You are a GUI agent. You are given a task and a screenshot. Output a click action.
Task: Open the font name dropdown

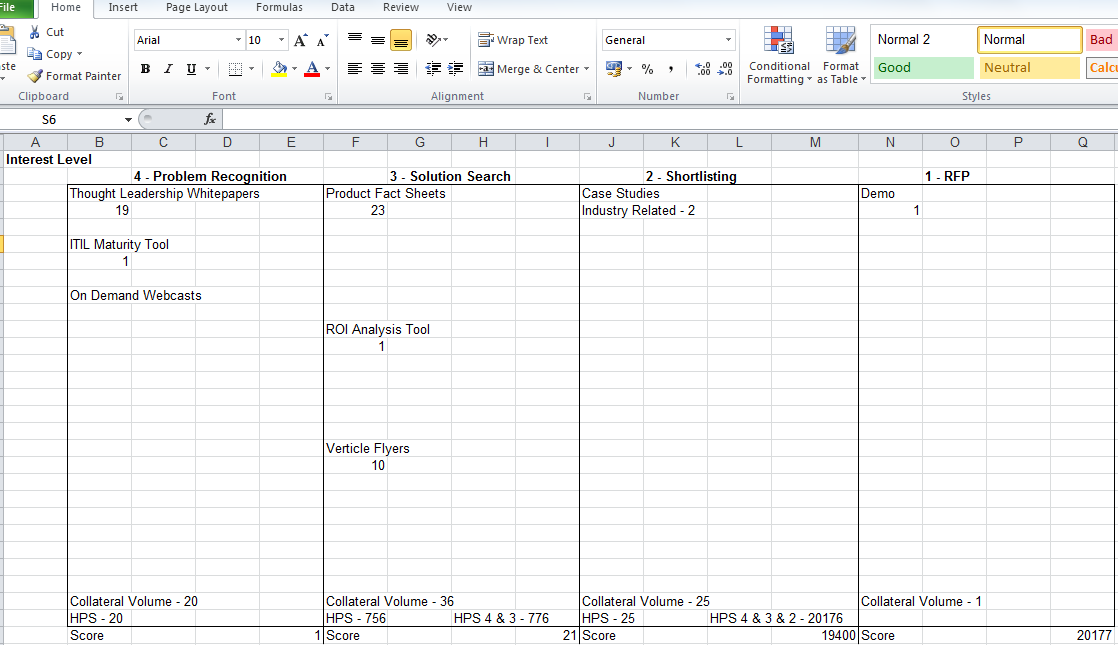point(238,40)
